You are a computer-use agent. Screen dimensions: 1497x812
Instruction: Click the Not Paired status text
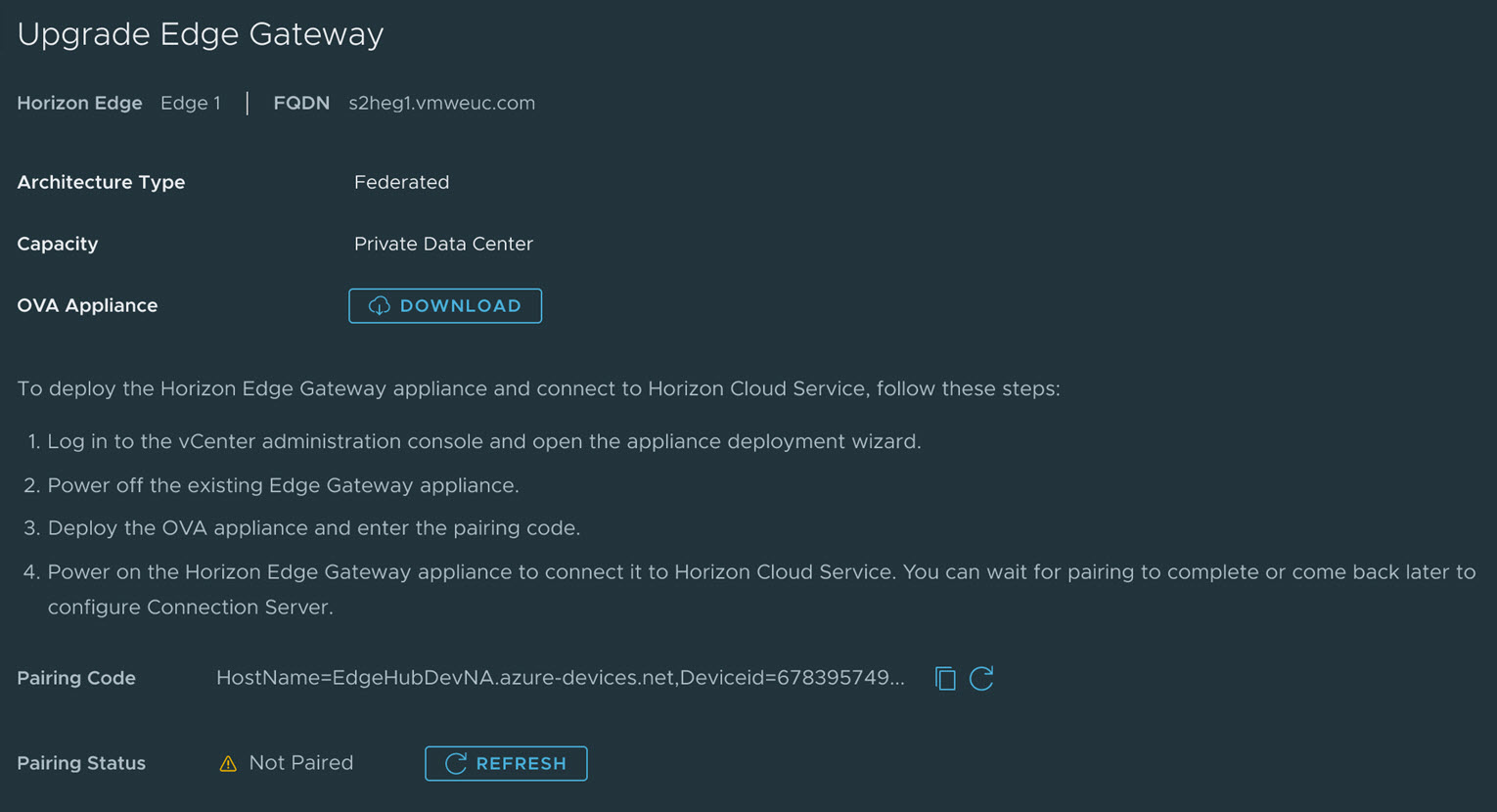tap(301, 763)
